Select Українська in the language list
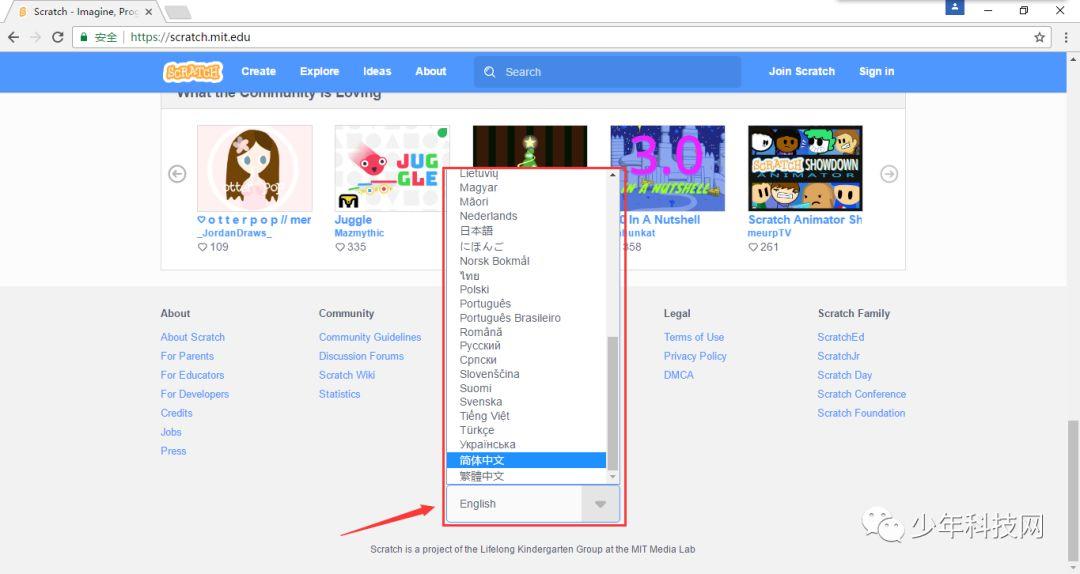Image resolution: width=1080 pixels, height=574 pixels. click(x=526, y=444)
